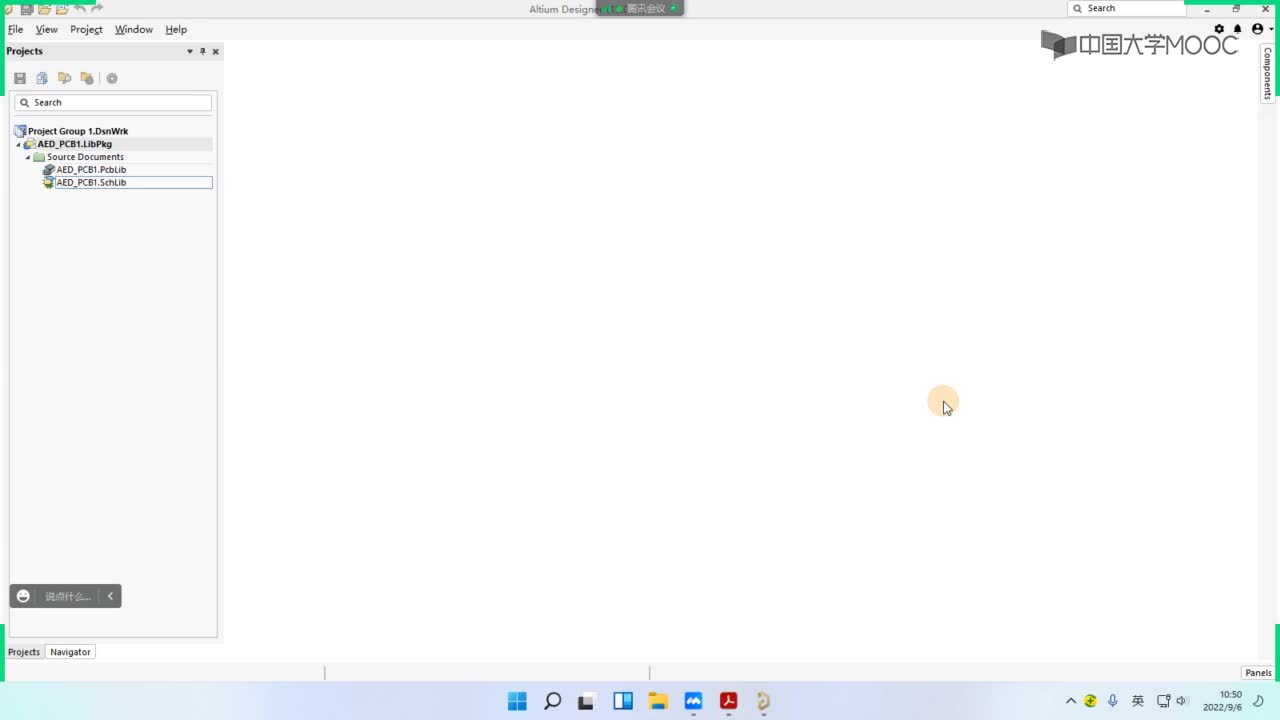
Task: Pin the Projects panel
Action: coord(202,51)
